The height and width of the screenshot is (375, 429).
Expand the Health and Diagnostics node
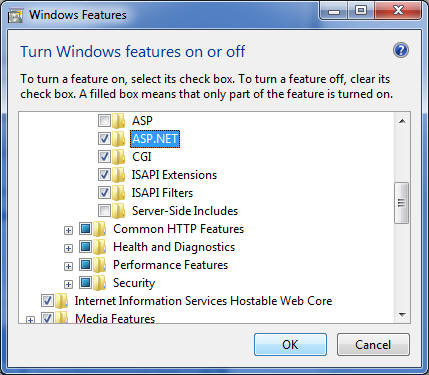(x=68, y=248)
